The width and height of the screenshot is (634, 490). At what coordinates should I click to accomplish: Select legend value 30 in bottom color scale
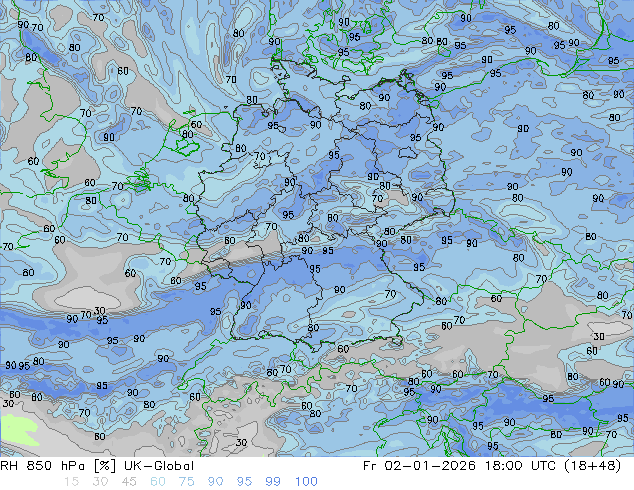(x=100, y=482)
